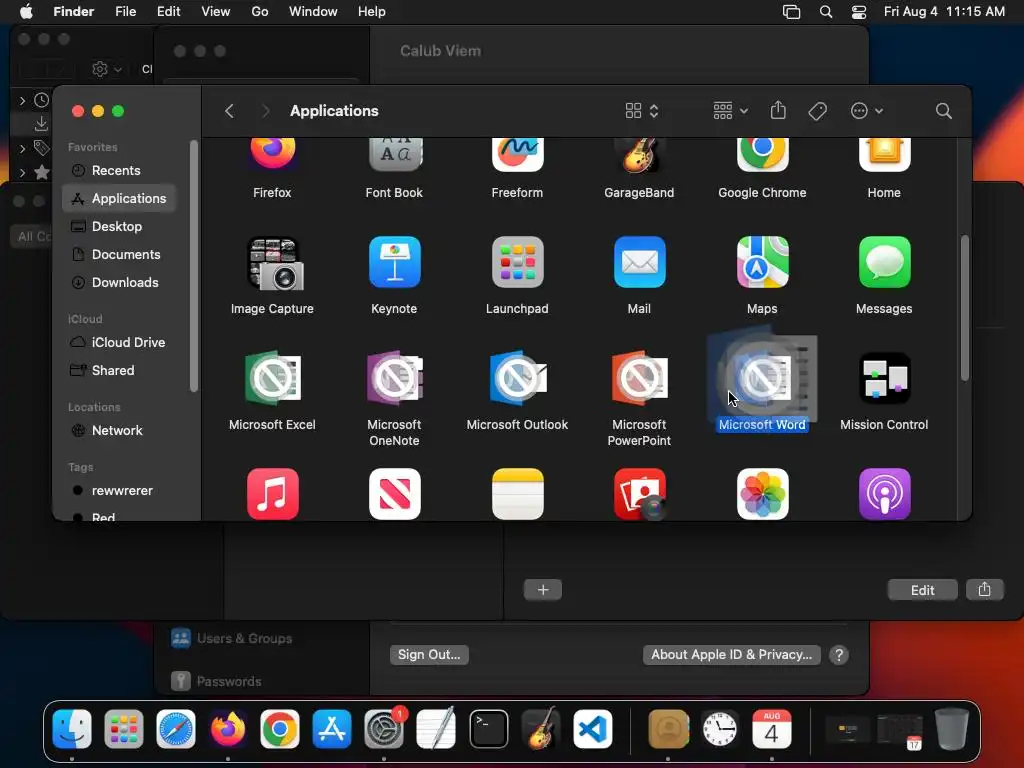Open Firefox in the Applications folder

pos(272,155)
